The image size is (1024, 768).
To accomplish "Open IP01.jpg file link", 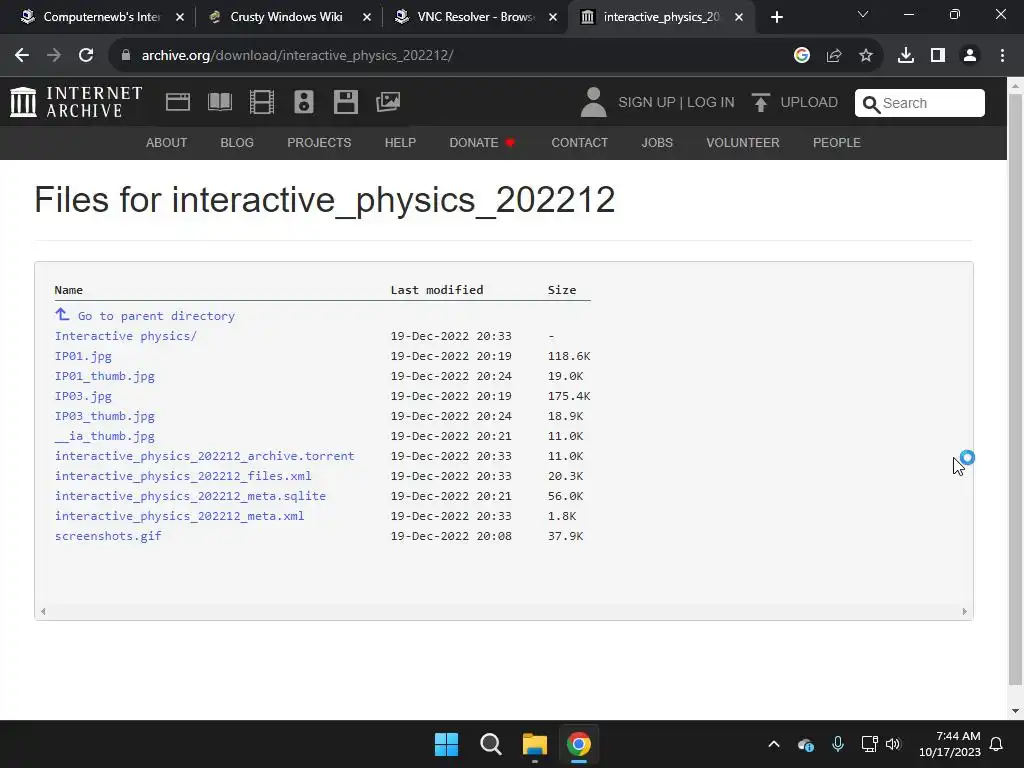I will tap(83, 356).
